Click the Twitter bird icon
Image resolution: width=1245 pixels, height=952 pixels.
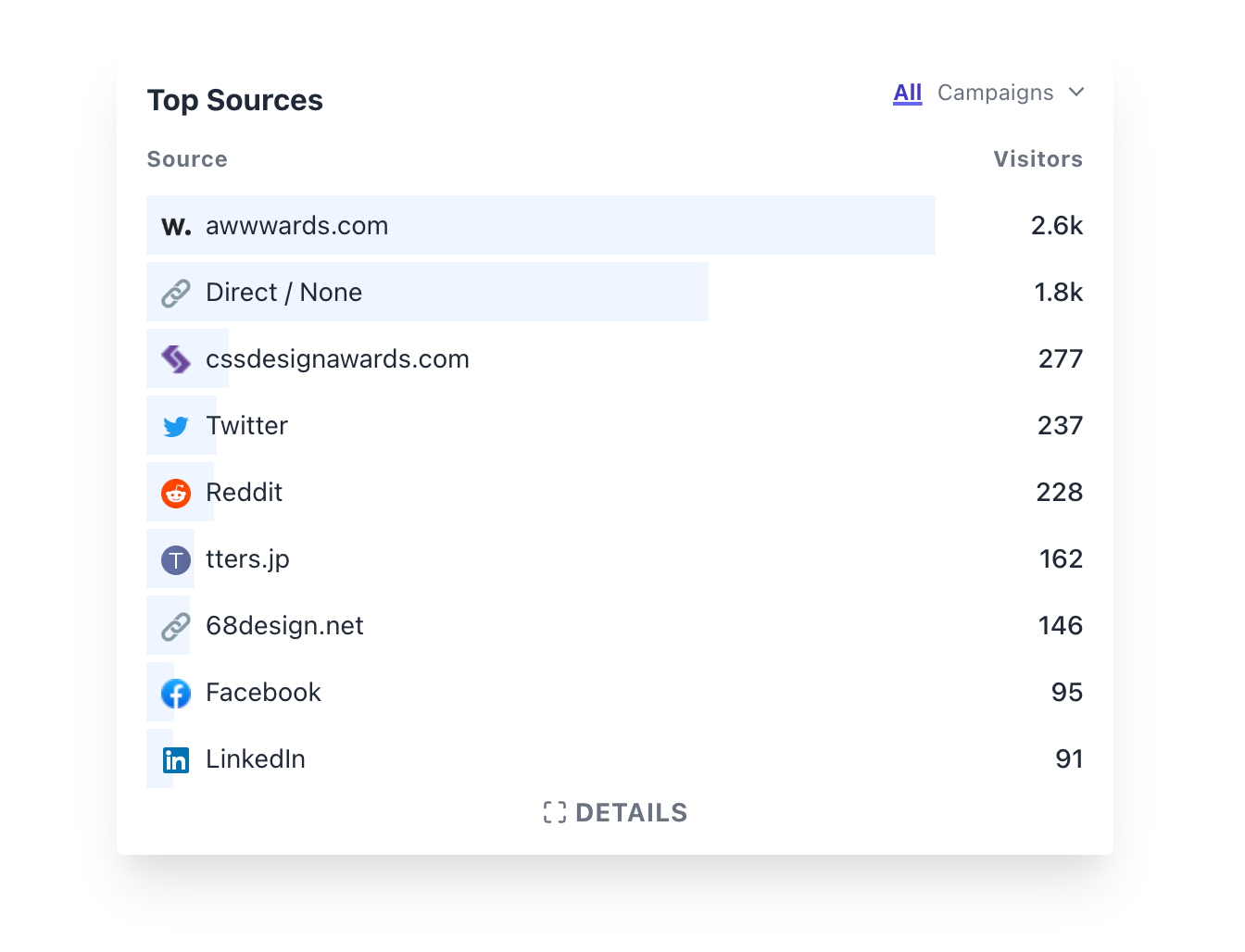point(176,426)
